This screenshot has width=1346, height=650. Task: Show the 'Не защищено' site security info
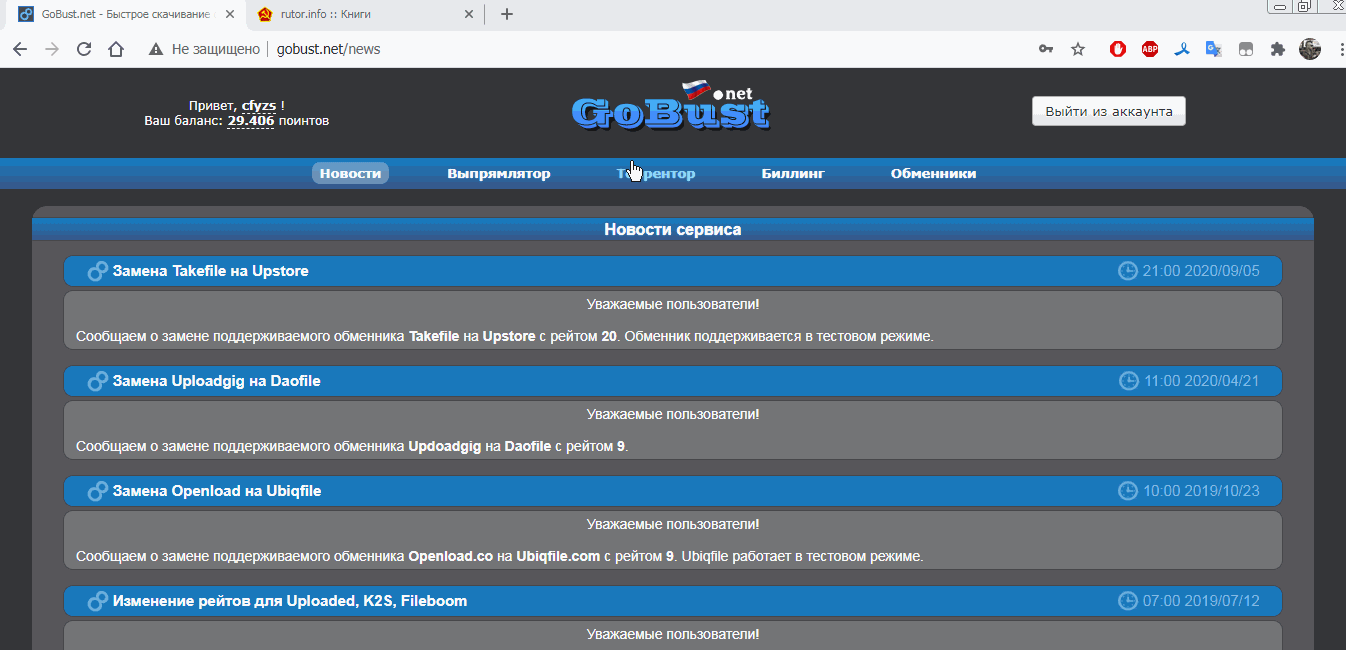tap(206, 49)
